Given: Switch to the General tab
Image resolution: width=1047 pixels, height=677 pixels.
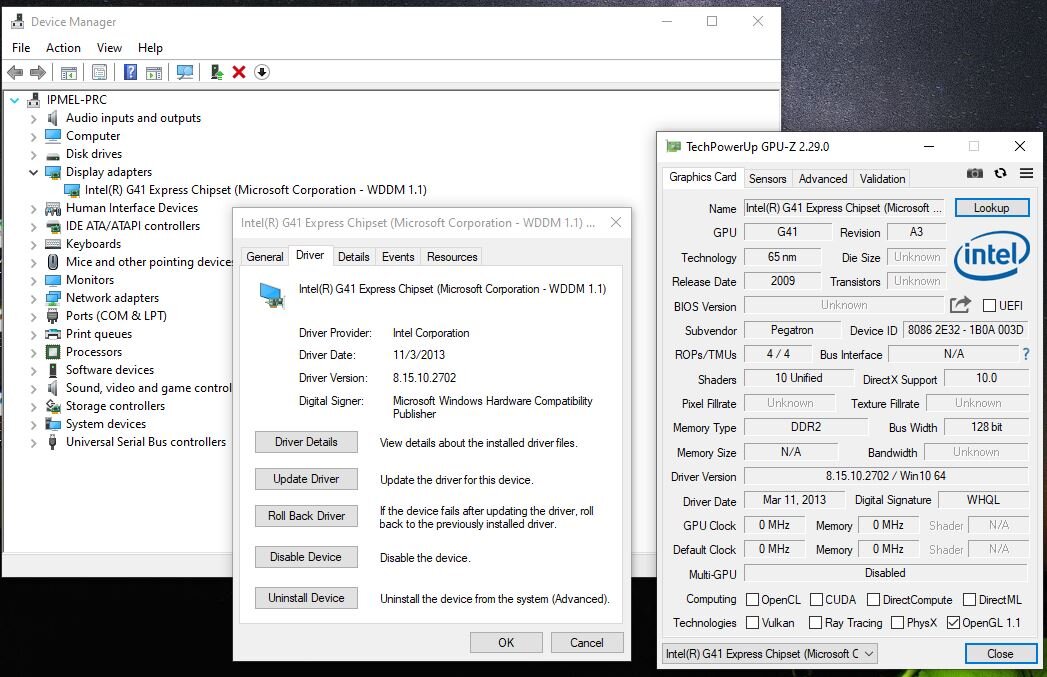Looking at the screenshot, I should pyautogui.click(x=265, y=256).
